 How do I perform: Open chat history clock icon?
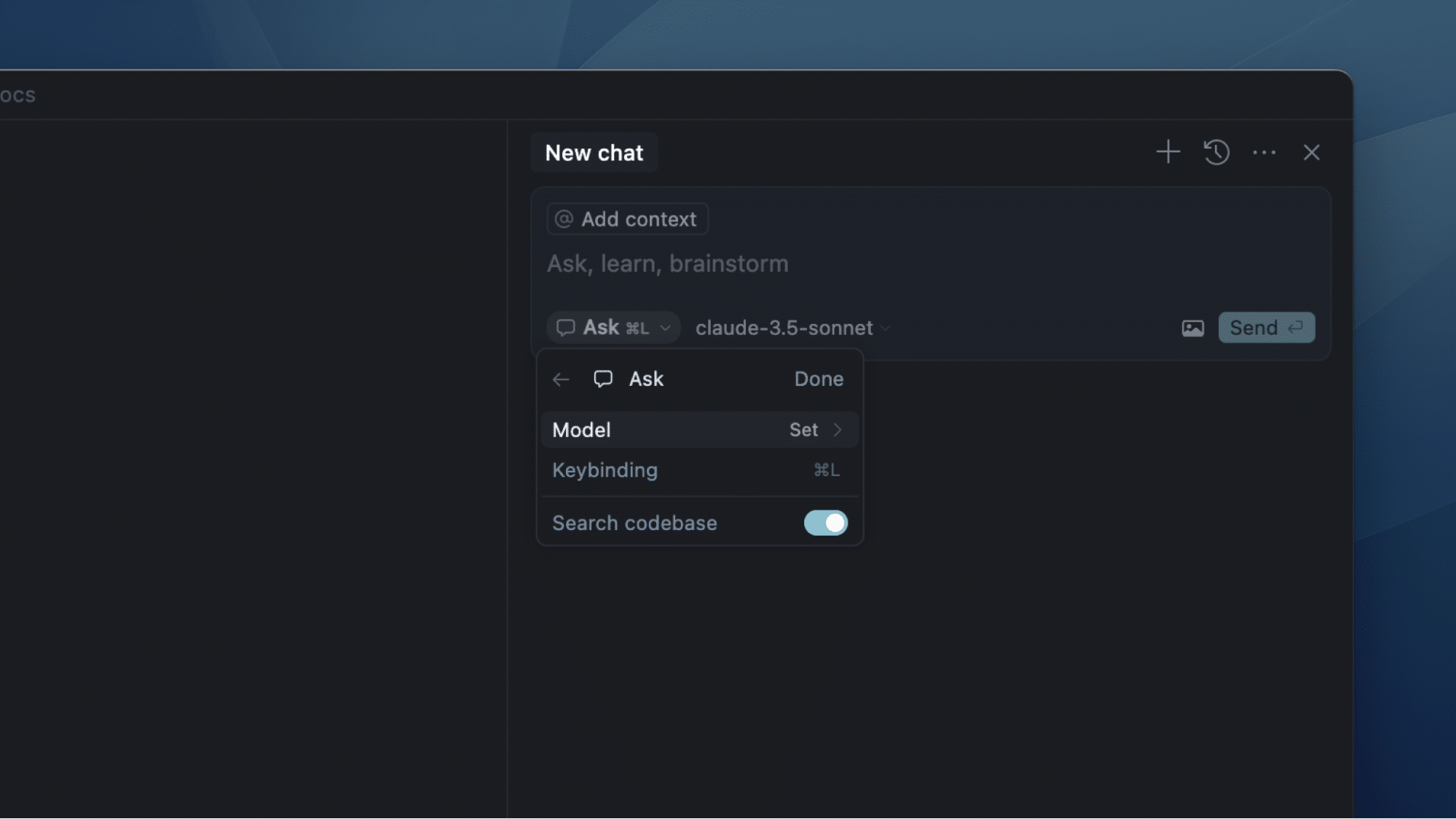[x=1216, y=152]
